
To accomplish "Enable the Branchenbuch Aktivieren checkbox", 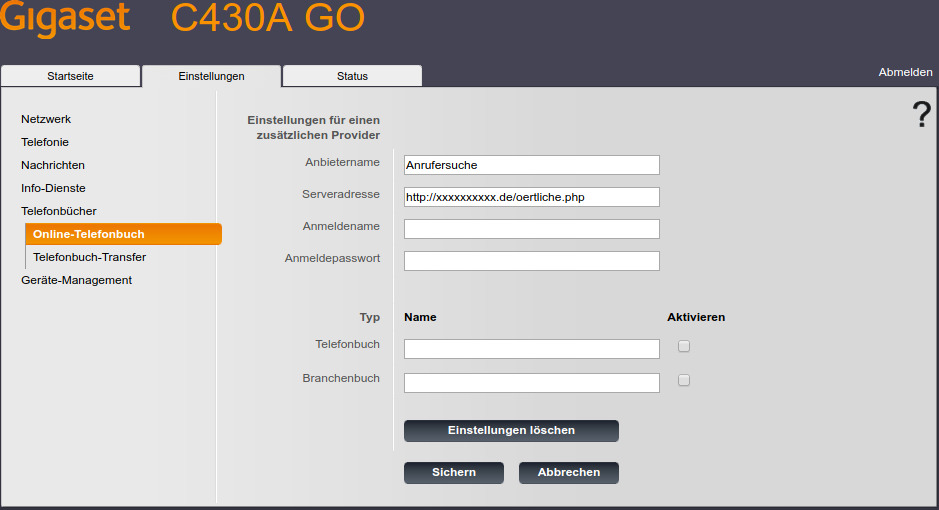I will pyautogui.click(x=684, y=380).
